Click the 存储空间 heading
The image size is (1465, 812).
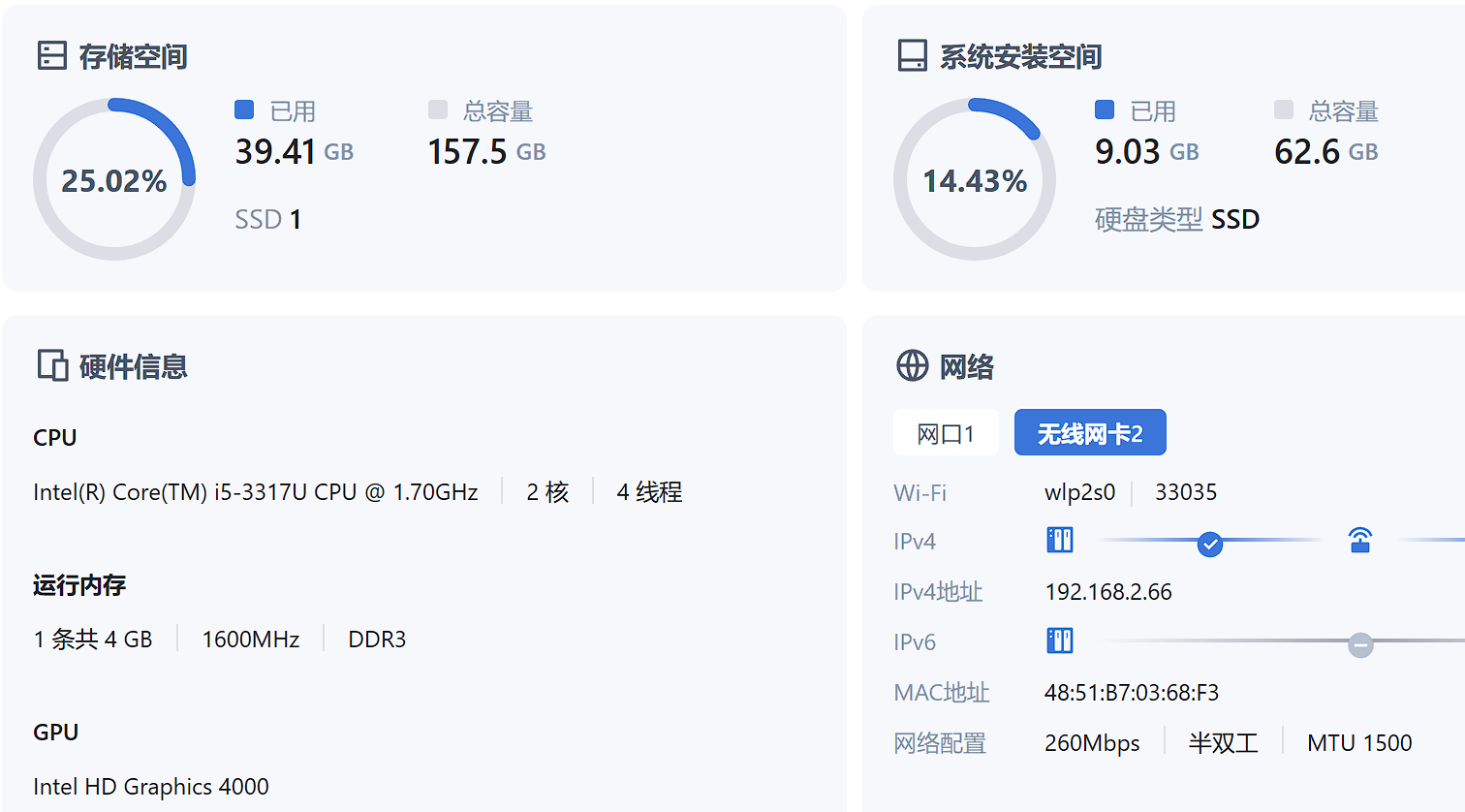pyautogui.click(x=133, y=56)
